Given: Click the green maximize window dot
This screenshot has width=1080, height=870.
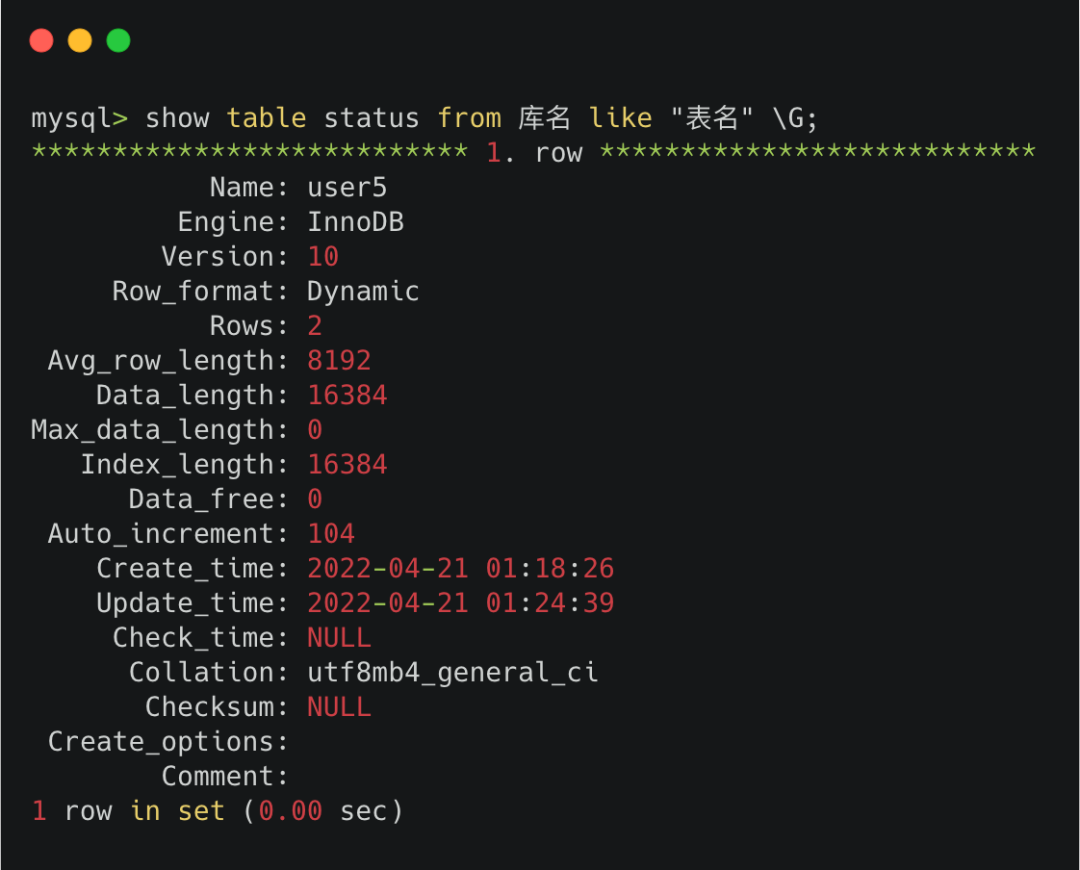Looking at the screenshot, I should 118,41.
